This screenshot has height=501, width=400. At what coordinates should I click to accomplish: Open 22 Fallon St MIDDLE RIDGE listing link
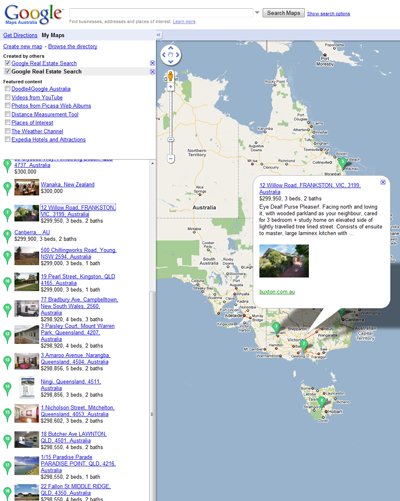pyautogui.click(x=76, y=490)
